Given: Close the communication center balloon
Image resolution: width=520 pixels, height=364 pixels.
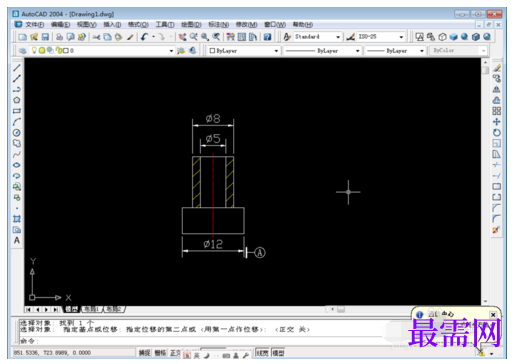Looking at the screenshot, I should [493, 314].
